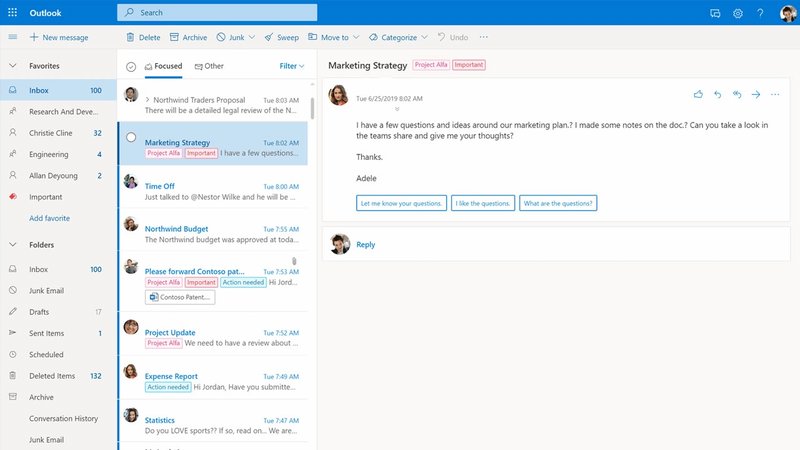Open Settings gear icon in header
The width and height of the screenshot is (800, 450).
point(738,13)
